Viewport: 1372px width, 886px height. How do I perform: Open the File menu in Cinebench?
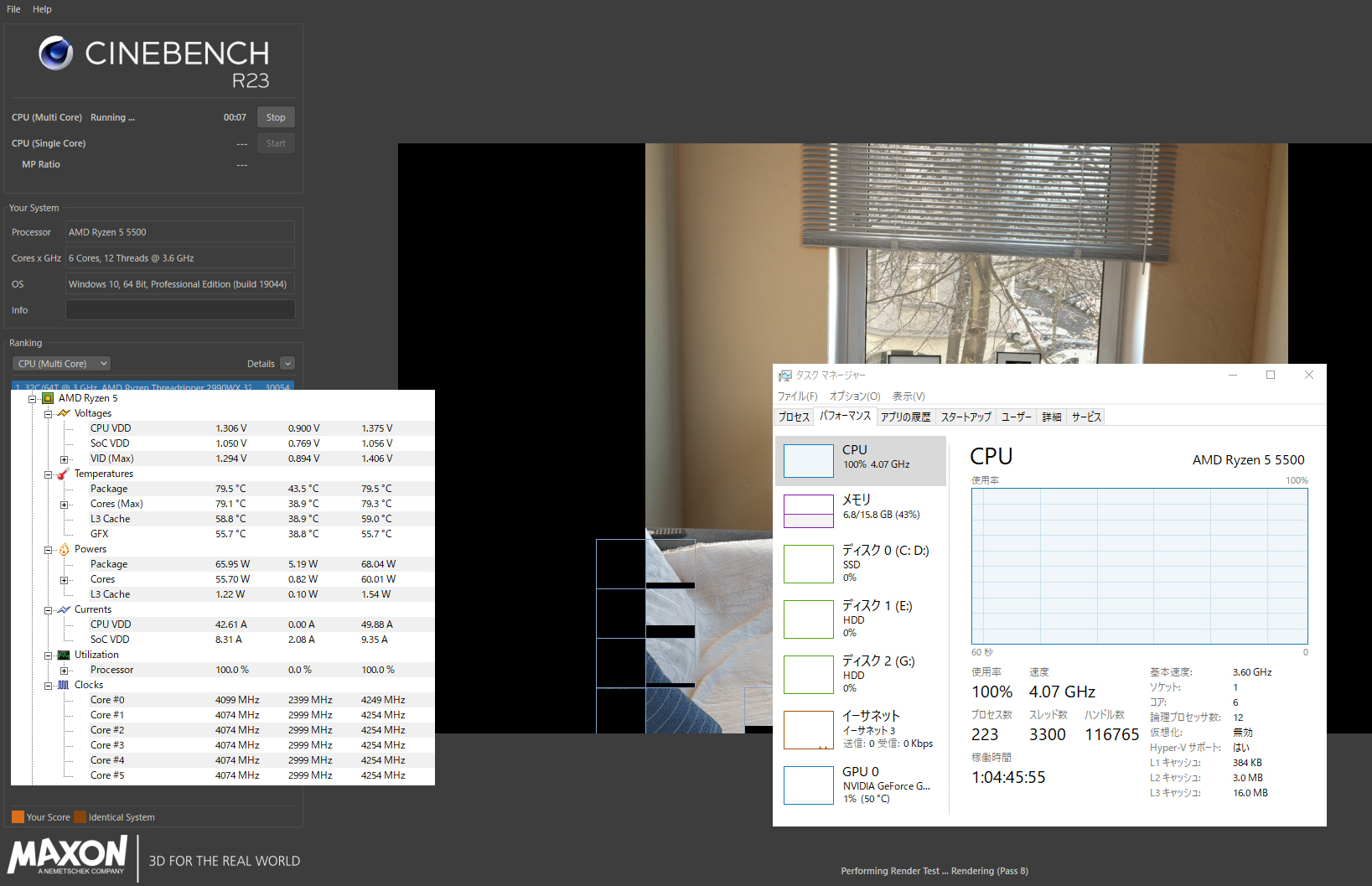click(13, 9)
